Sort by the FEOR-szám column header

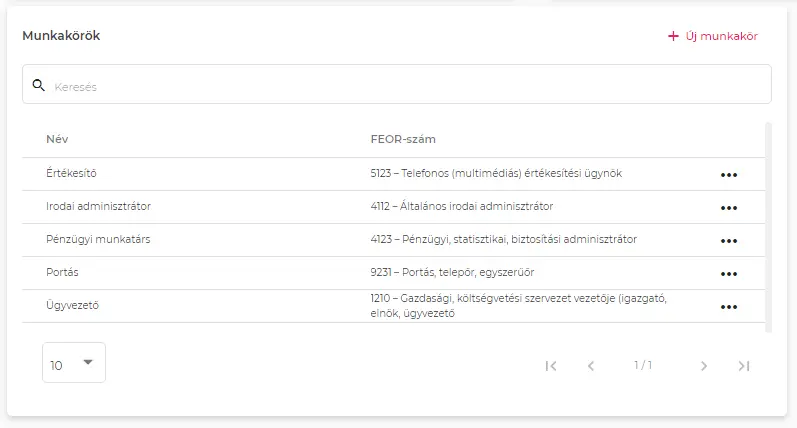point(402,139)
